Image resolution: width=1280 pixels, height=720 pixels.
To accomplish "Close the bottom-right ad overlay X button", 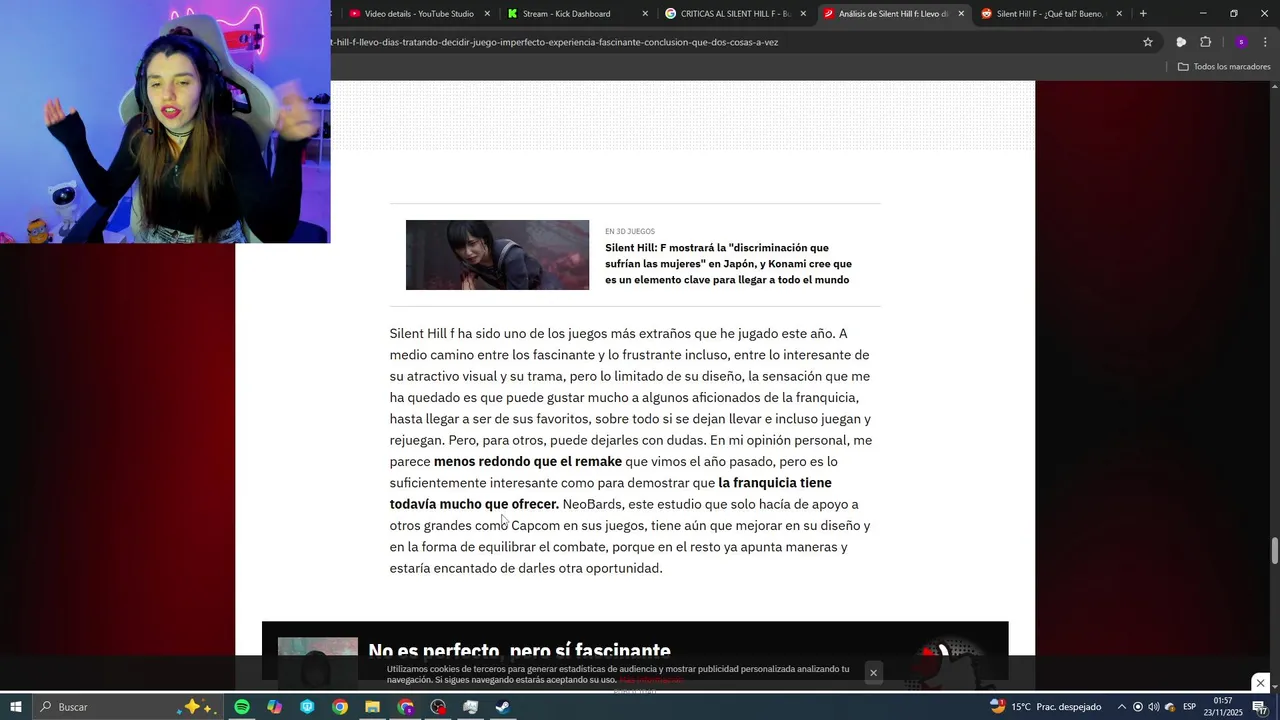I will click(x=1260, y=683).
